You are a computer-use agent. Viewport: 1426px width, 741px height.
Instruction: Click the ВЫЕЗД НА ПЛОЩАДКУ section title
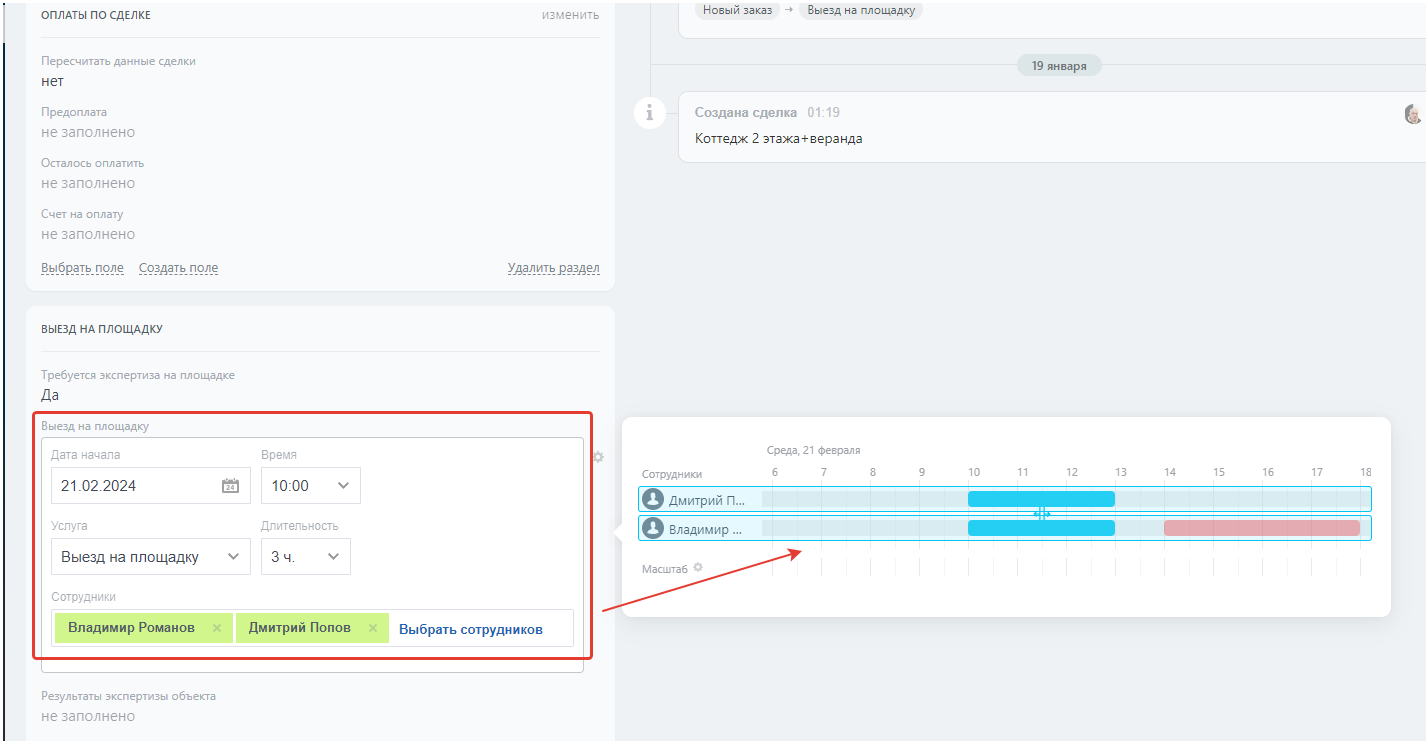point(102,328)
